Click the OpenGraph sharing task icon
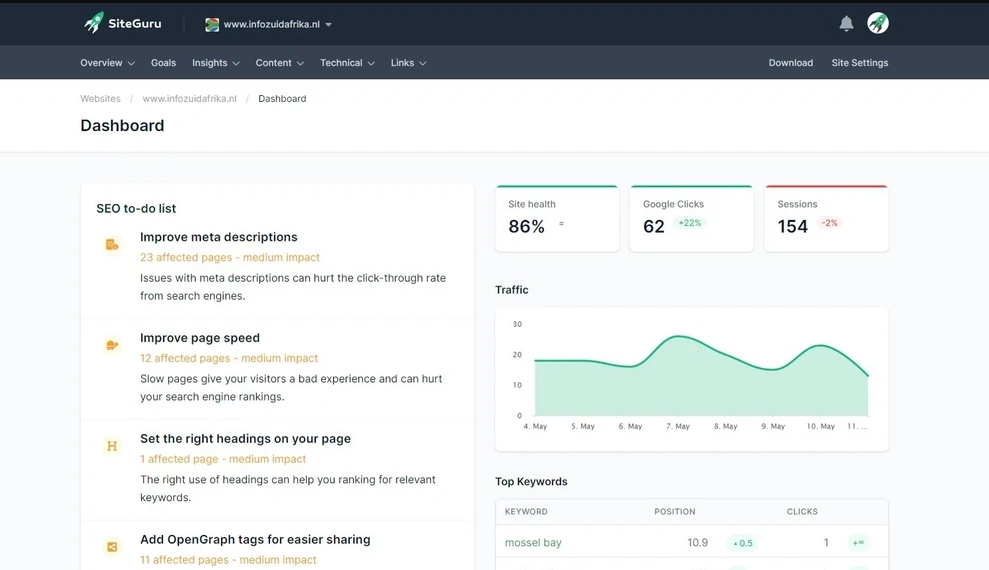This screenshot has width=989, height=570. (x=112, y=547)
